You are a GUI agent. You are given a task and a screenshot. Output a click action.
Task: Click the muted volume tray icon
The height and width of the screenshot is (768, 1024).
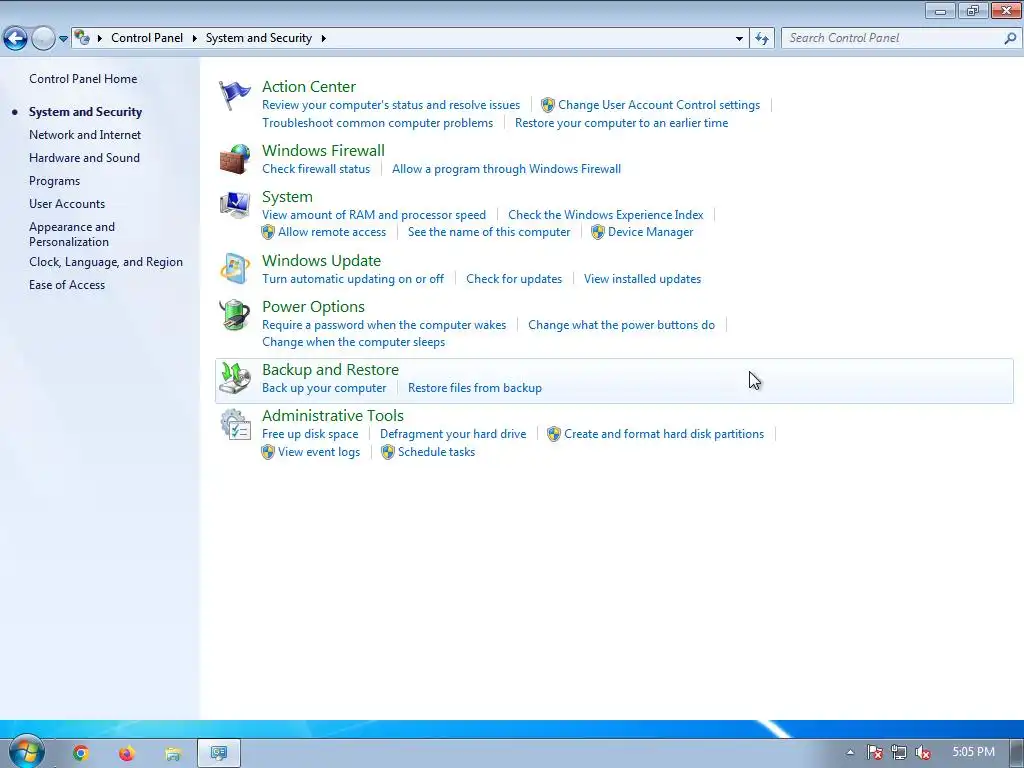(x=923, y=753)
